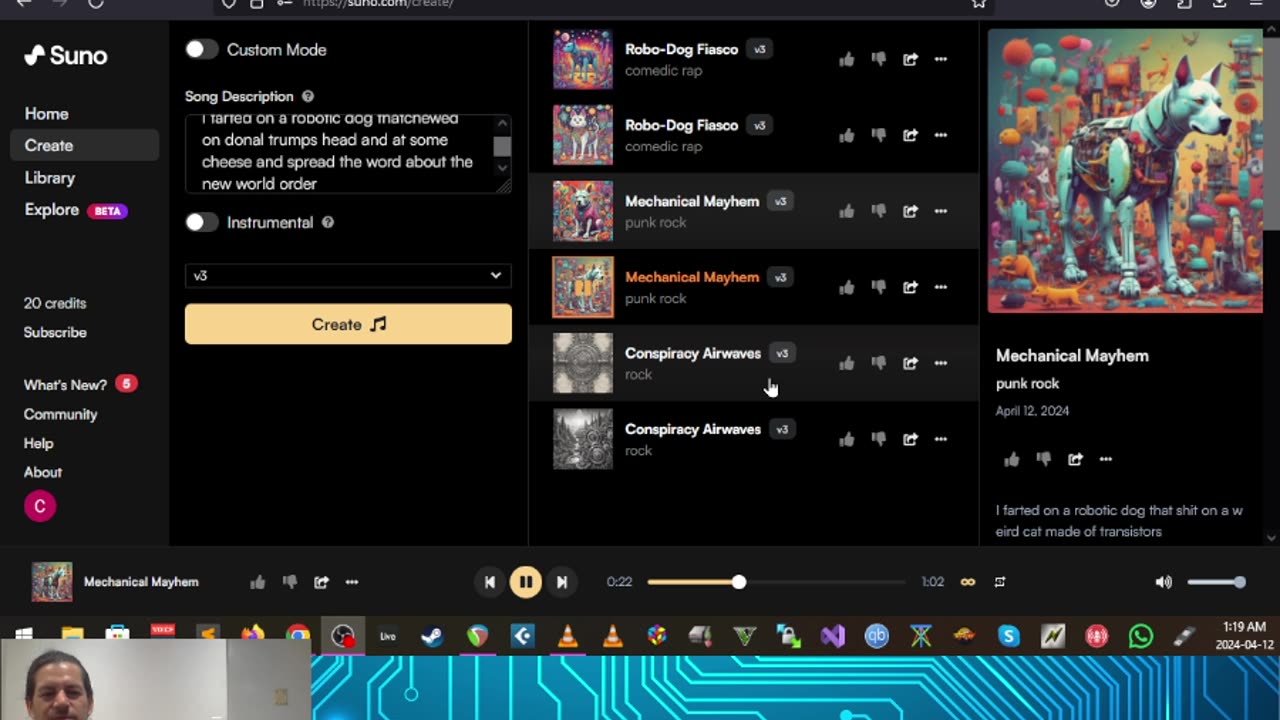Click the Song Description help icon

pyautogui.click(x=308, y=97)
